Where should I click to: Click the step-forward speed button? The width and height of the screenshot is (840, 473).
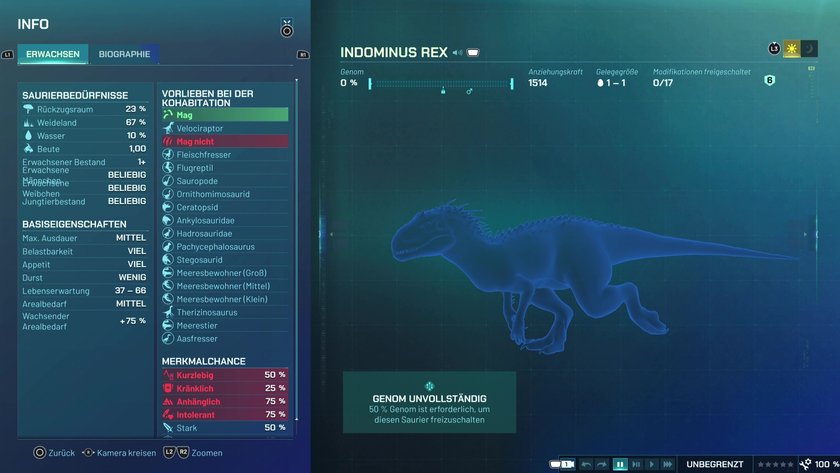636,464
